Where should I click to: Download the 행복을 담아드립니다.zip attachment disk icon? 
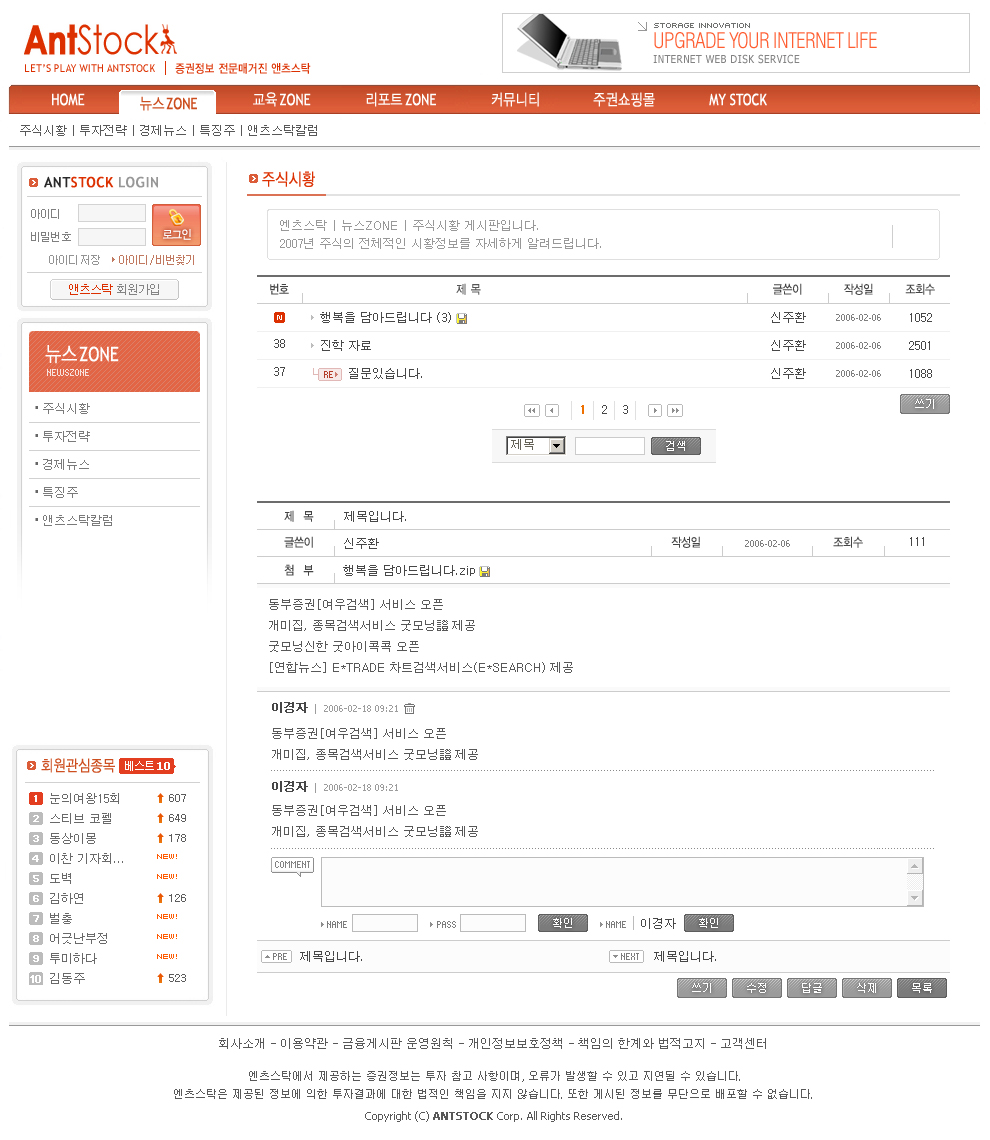(485, 571)
